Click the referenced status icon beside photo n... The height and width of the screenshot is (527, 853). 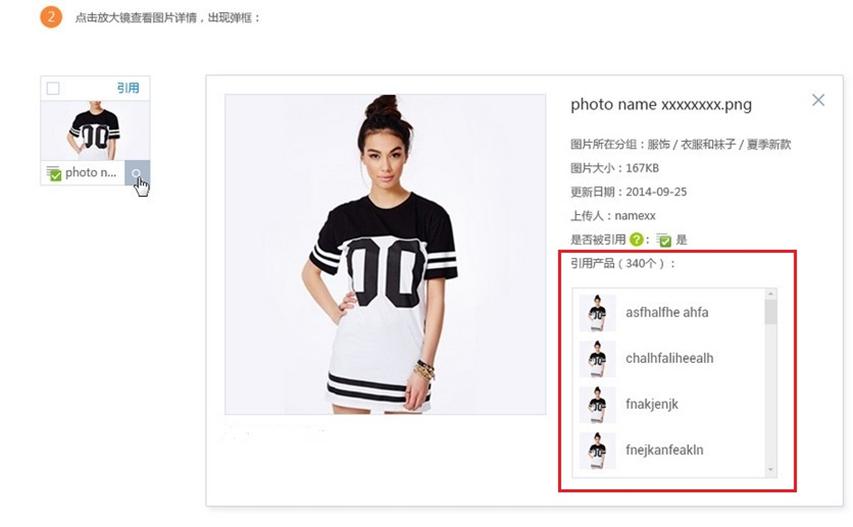tap(54, 173)
